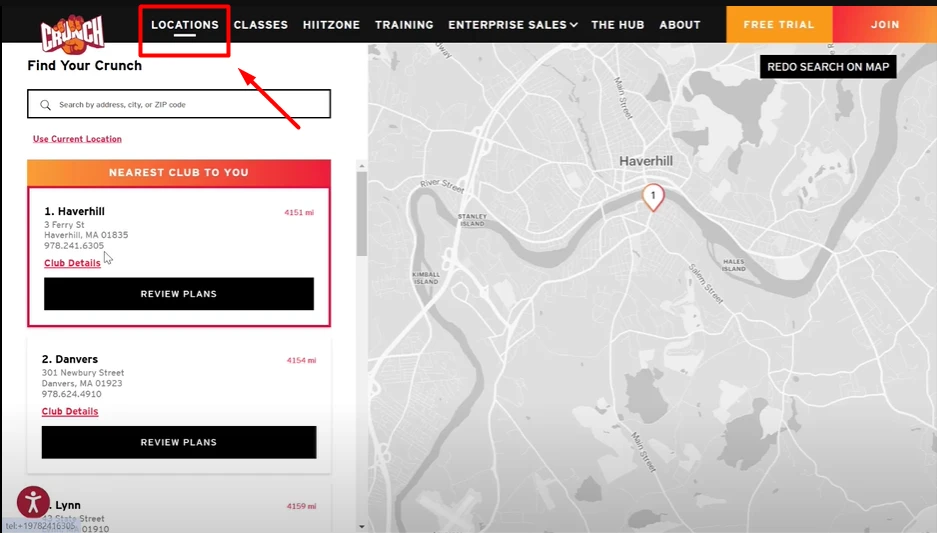Click the Haverhill label on map
Viewport: 937px width, 533px height.
(646, 161)
